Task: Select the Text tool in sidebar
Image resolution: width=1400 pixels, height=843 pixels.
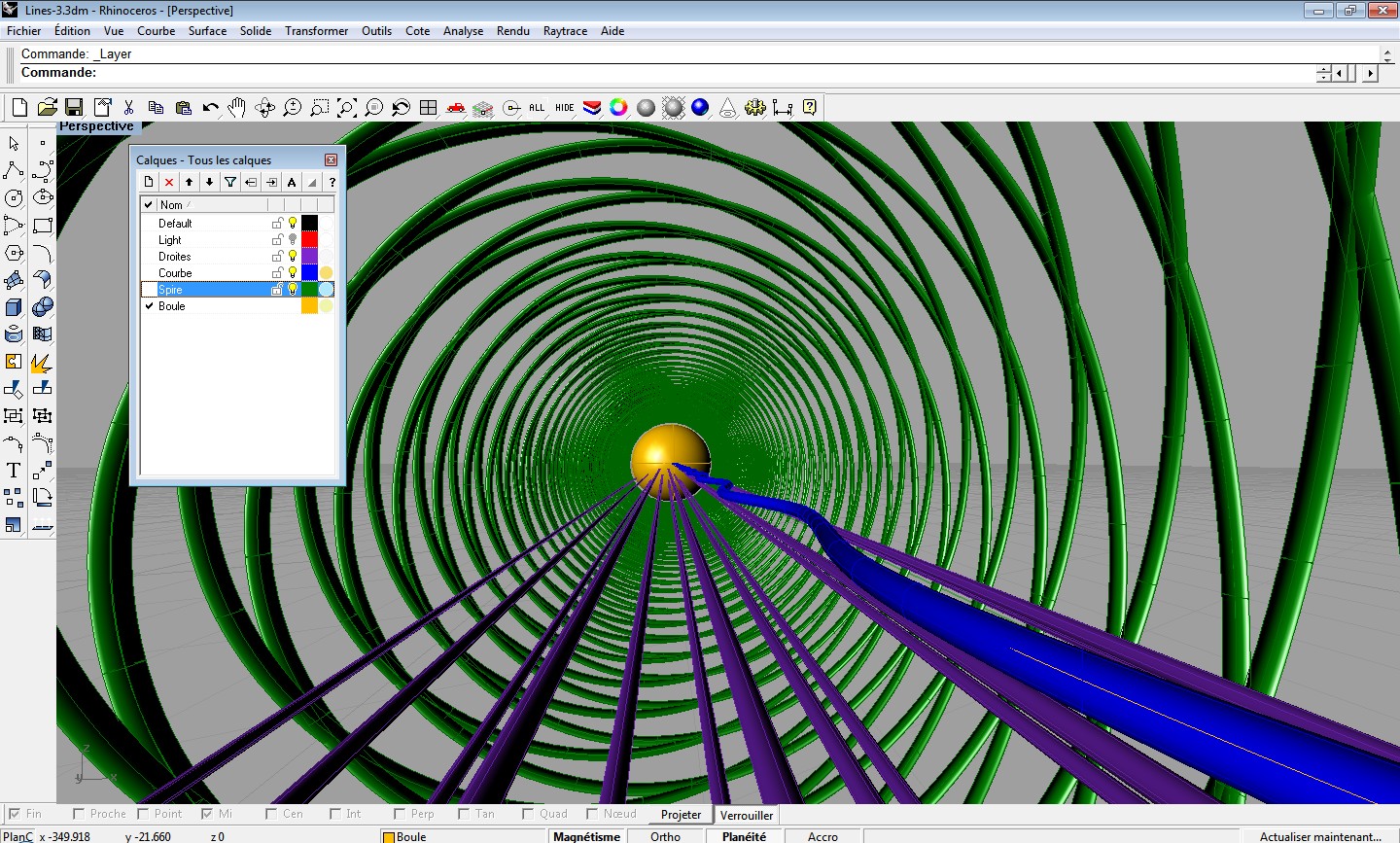Action: tap(14, 471)
